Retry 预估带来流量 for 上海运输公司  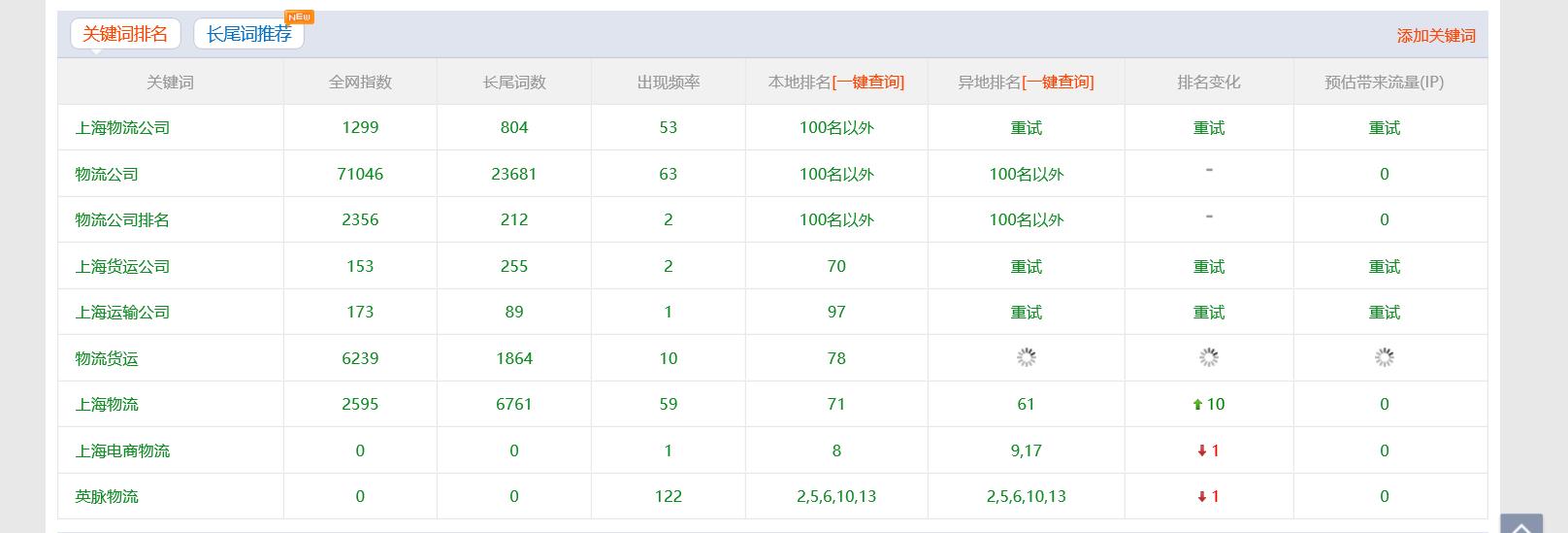pos(1384,313)
